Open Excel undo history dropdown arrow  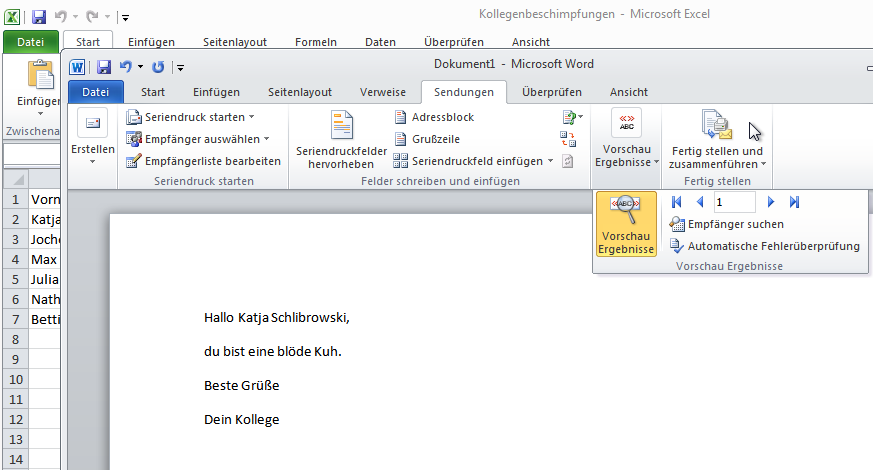(75, 17)
